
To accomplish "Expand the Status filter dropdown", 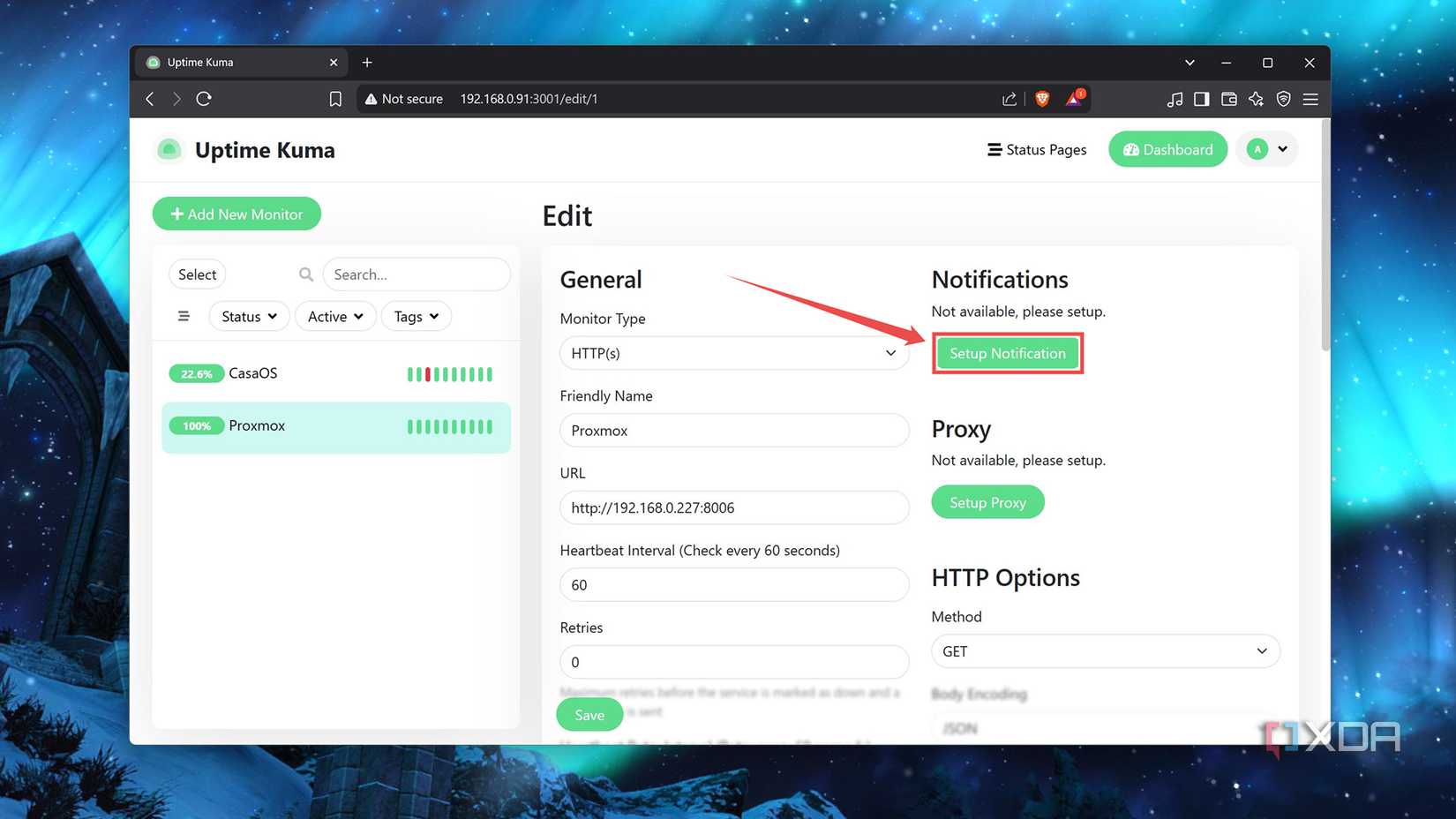I will coord(249,316).
